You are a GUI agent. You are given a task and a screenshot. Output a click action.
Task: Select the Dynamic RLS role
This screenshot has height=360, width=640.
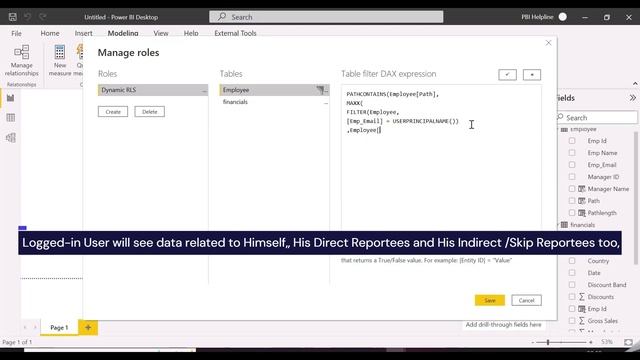point(153,90)
